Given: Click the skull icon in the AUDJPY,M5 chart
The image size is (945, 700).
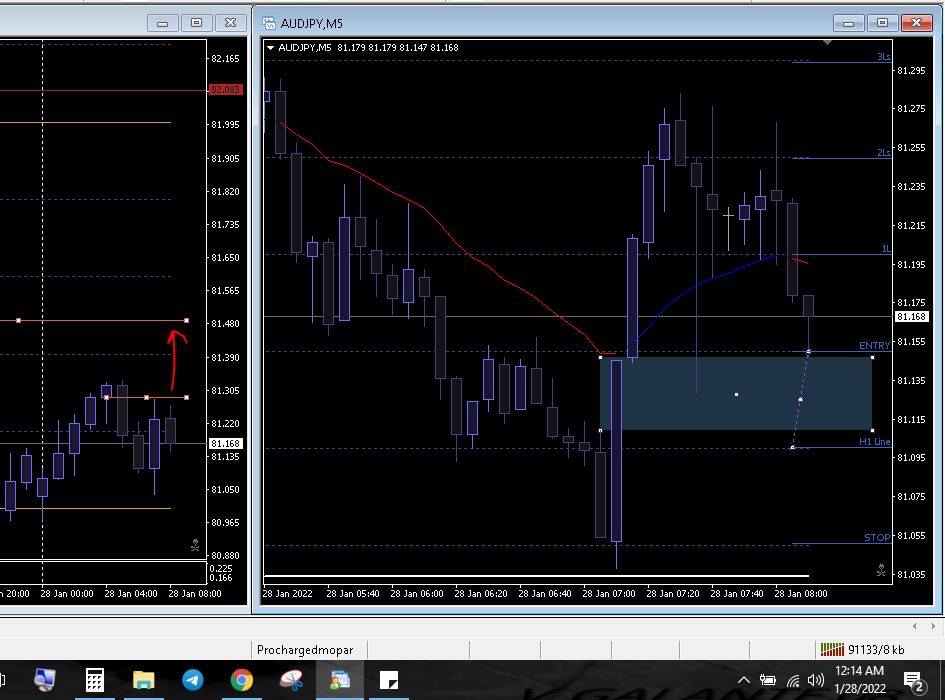Looking at the screenshot, I should 881,570.
